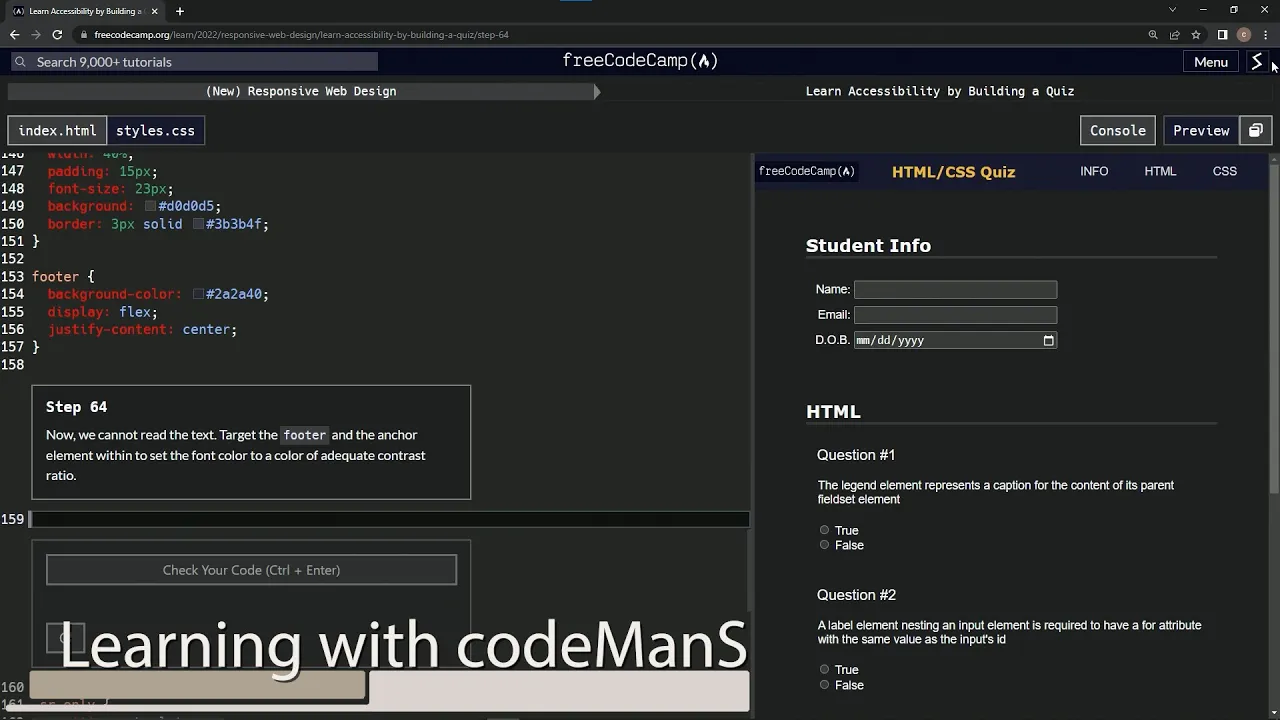This screenshot has height=720, width=1280.
Task: Click the Student Info heading
Action: point(868,246)
